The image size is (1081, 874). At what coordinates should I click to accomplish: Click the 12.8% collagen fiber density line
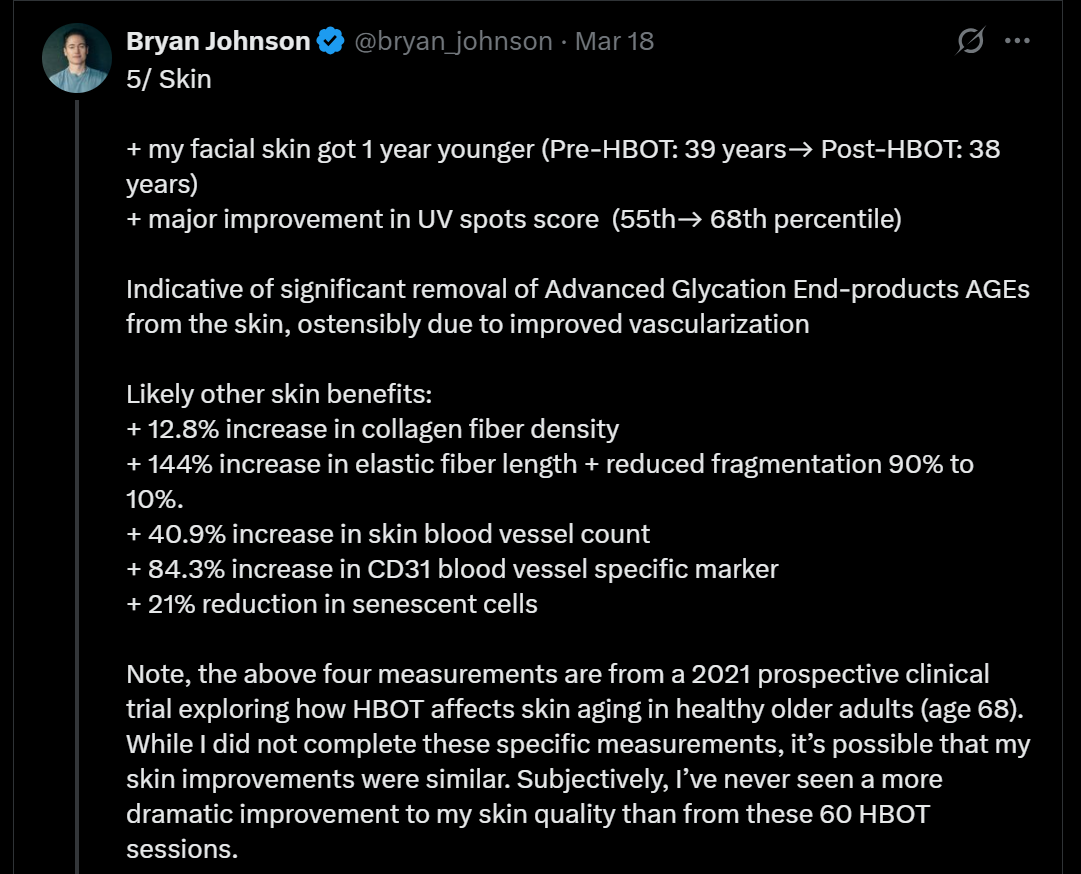pos(372,429)
